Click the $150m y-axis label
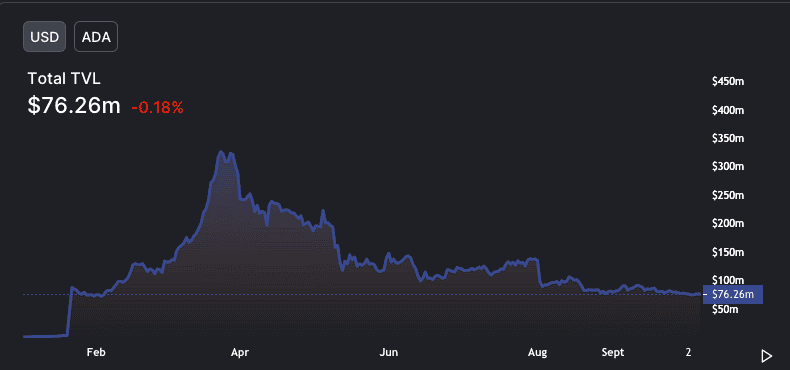Screen dimensions: 790x370 [728, 252]
